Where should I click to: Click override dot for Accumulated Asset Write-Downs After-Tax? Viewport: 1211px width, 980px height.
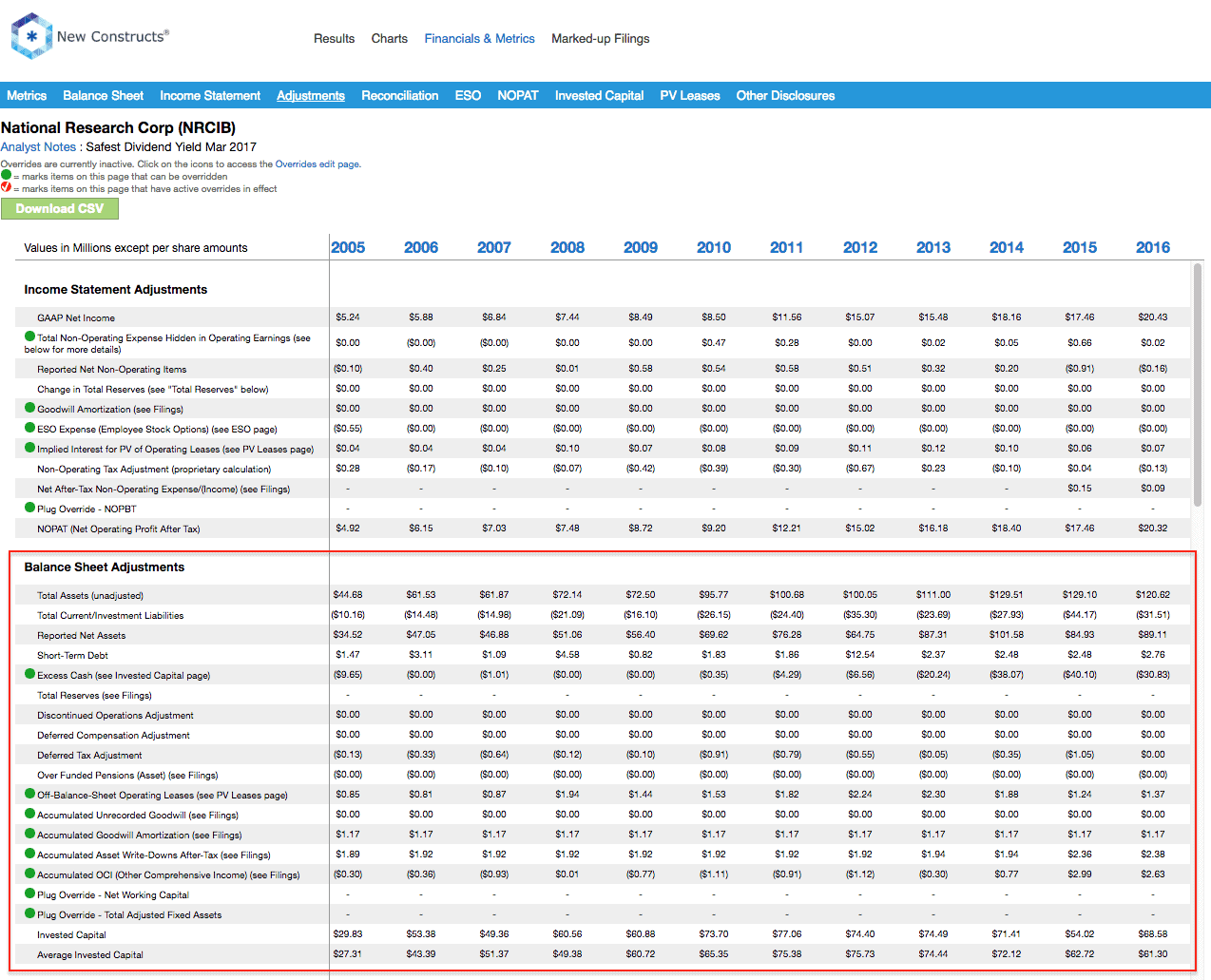29,854
